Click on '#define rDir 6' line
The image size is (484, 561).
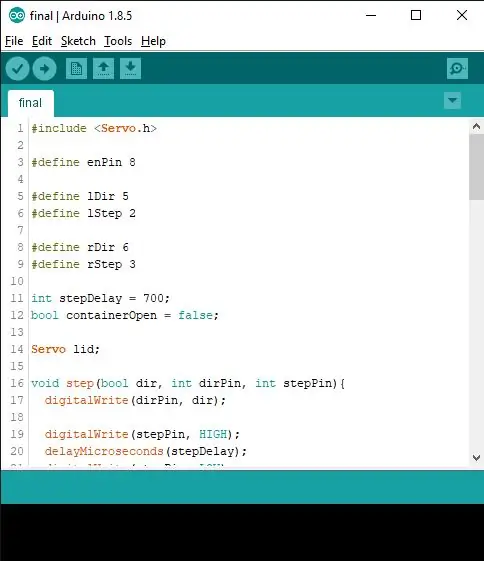tap(80, 247)
